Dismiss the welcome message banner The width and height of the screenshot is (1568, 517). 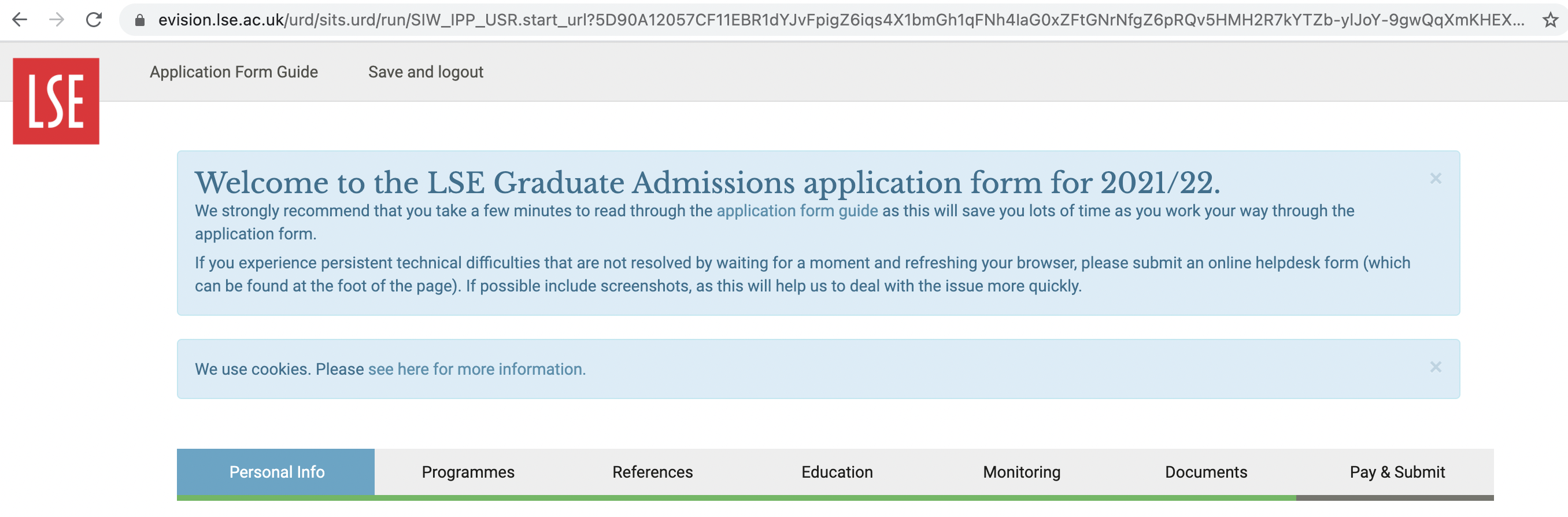click(x=1435, y=179)
